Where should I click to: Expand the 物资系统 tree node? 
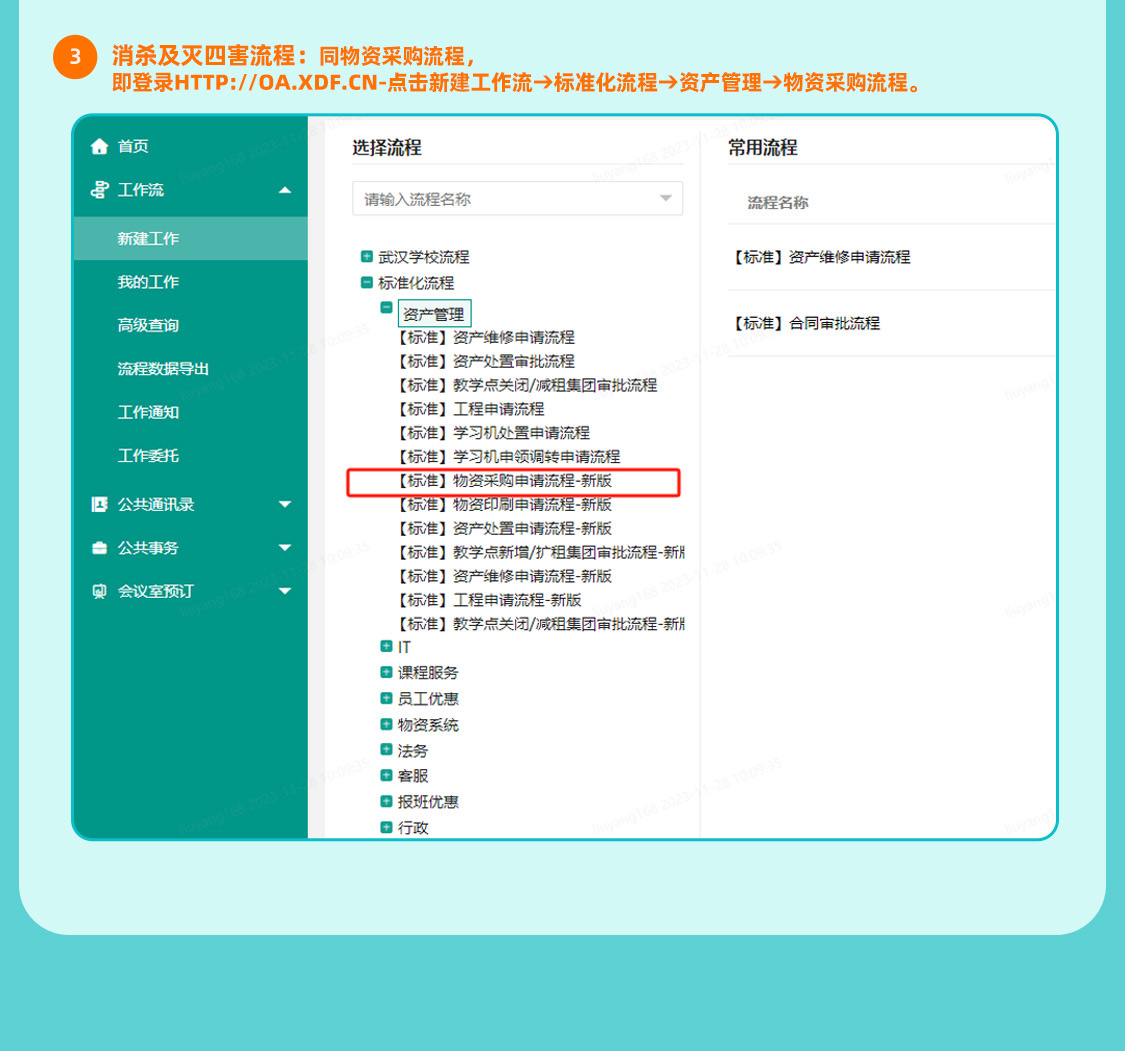[x=386, y=724]
